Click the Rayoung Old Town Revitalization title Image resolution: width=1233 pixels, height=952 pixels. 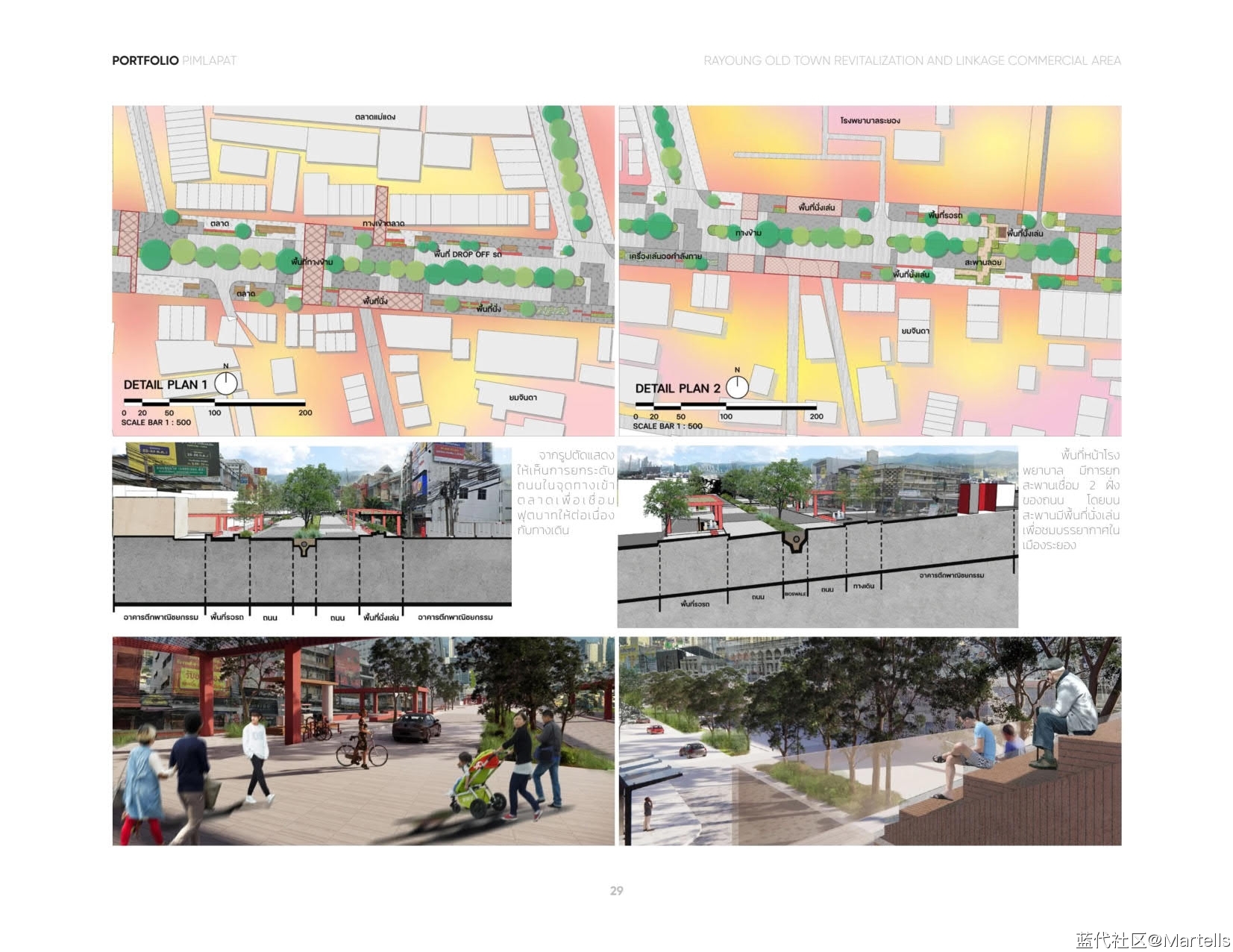pyautogui.click(x=912, y=60)
